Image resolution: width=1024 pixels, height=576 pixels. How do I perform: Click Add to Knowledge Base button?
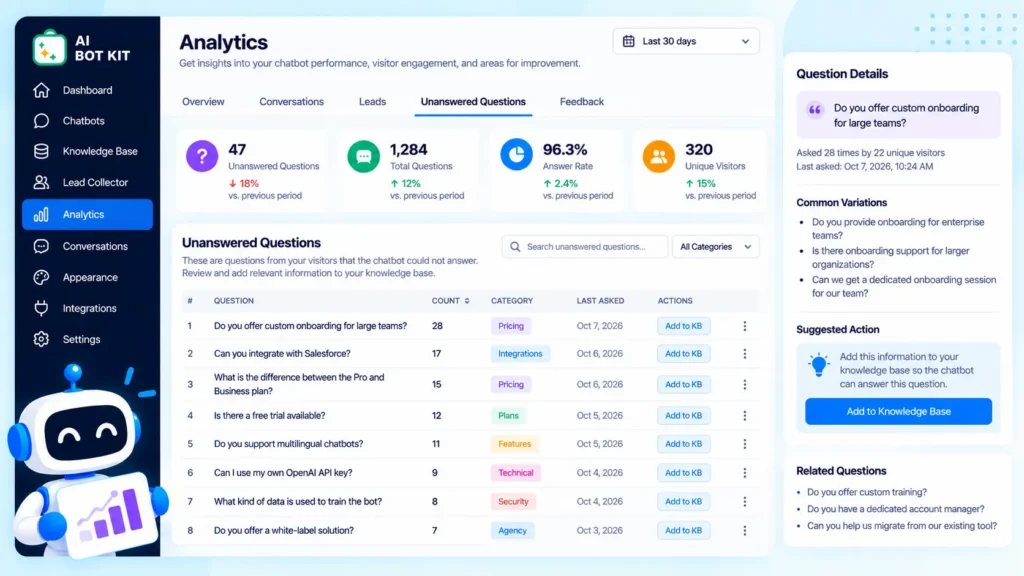pyautogui.click(x=898, y=411)
